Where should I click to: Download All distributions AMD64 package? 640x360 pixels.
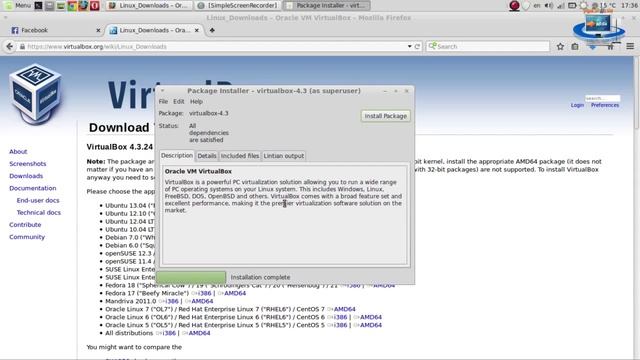click(x=199, y=333)
